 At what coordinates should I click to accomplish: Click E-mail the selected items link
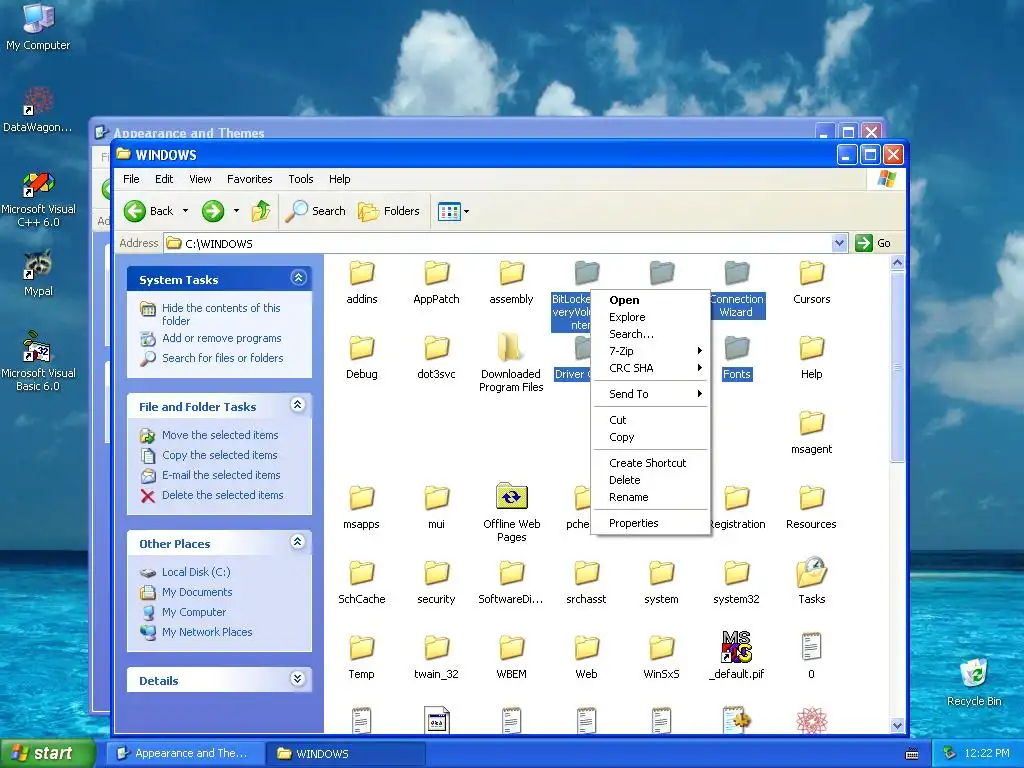coord(221,475)
